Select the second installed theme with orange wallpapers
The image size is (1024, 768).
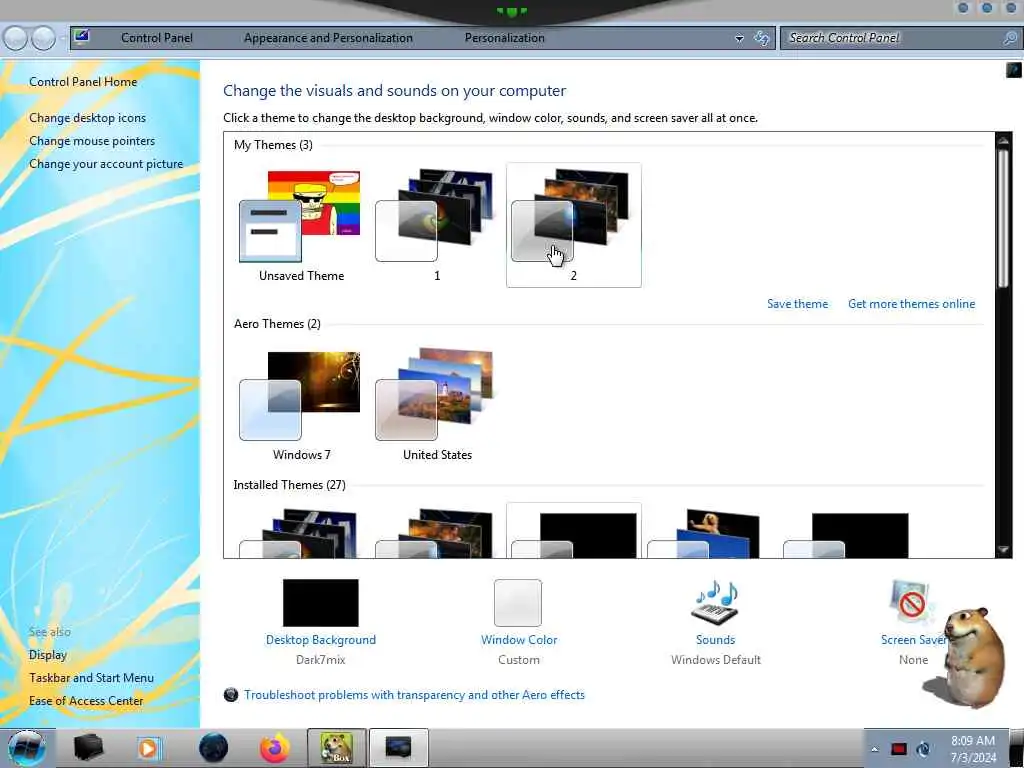[436, 534]
